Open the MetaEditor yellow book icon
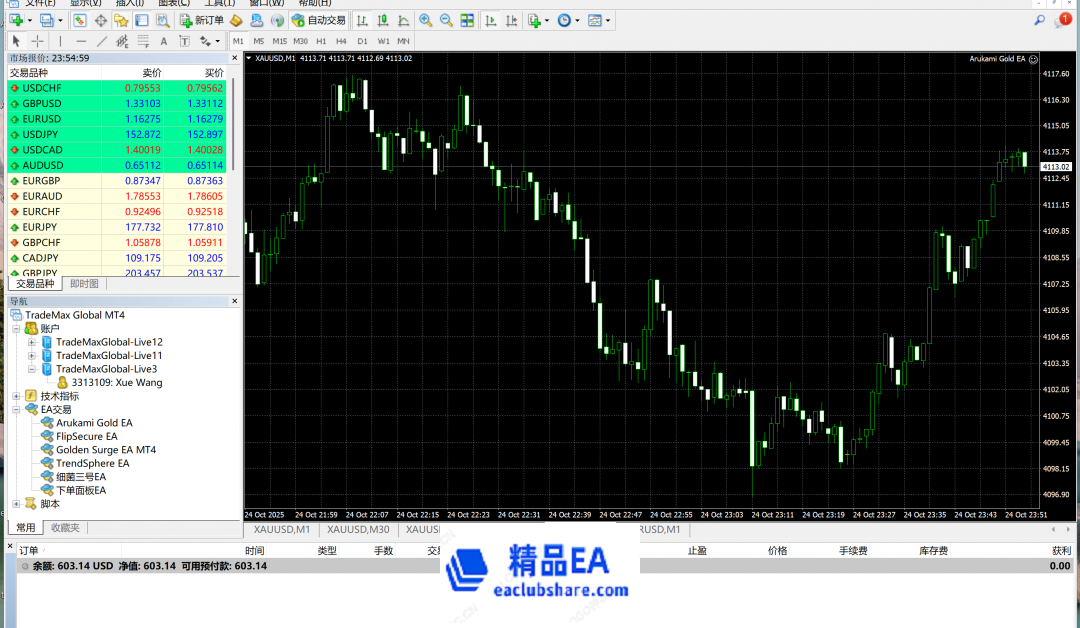The height and width of the screenshot is (628, 1080). click(x=236, y=21)
